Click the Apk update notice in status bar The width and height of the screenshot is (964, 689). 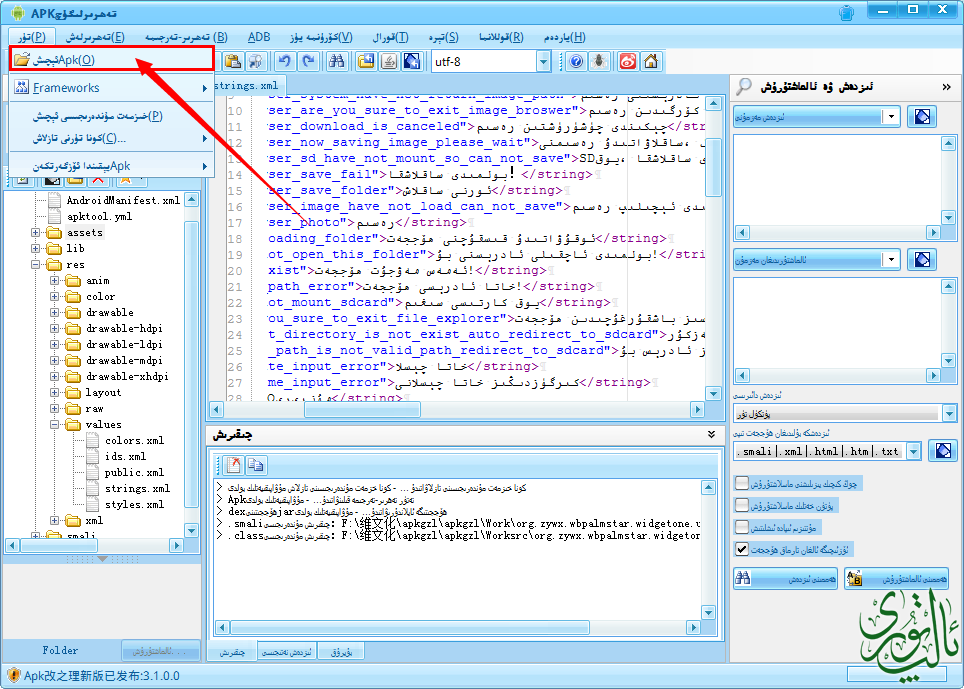[101, 675]
